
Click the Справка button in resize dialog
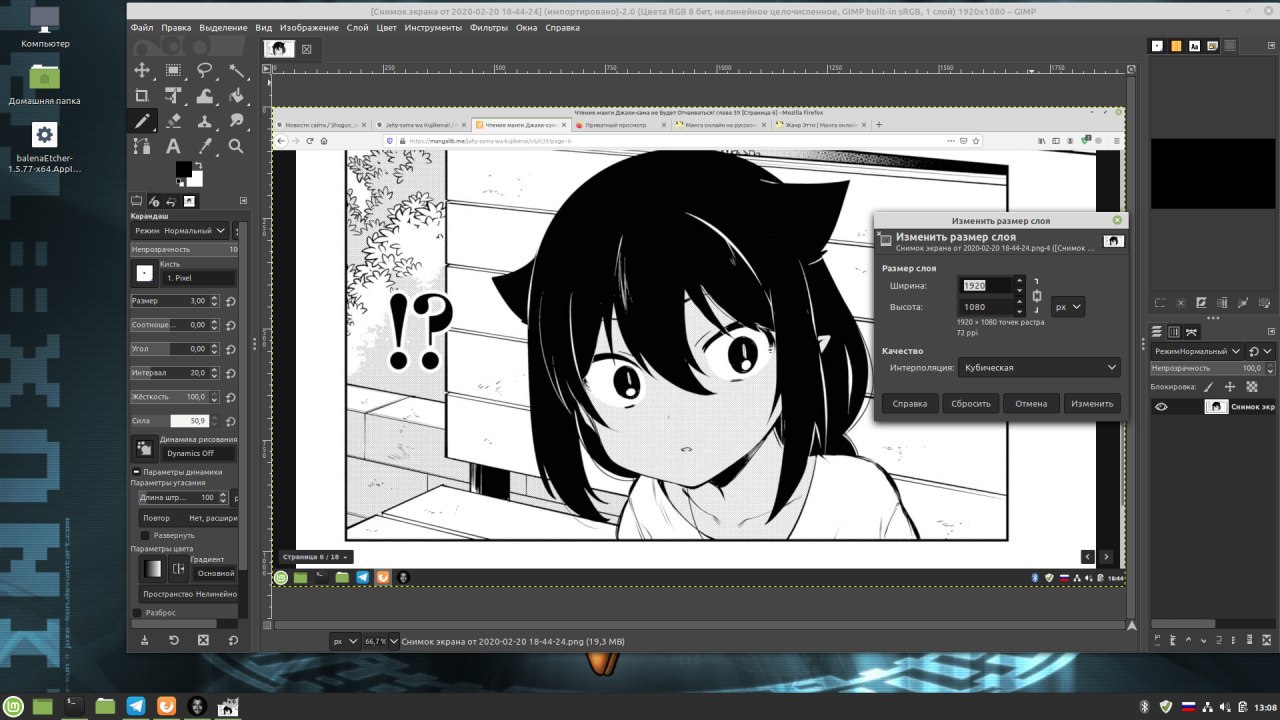910,404
